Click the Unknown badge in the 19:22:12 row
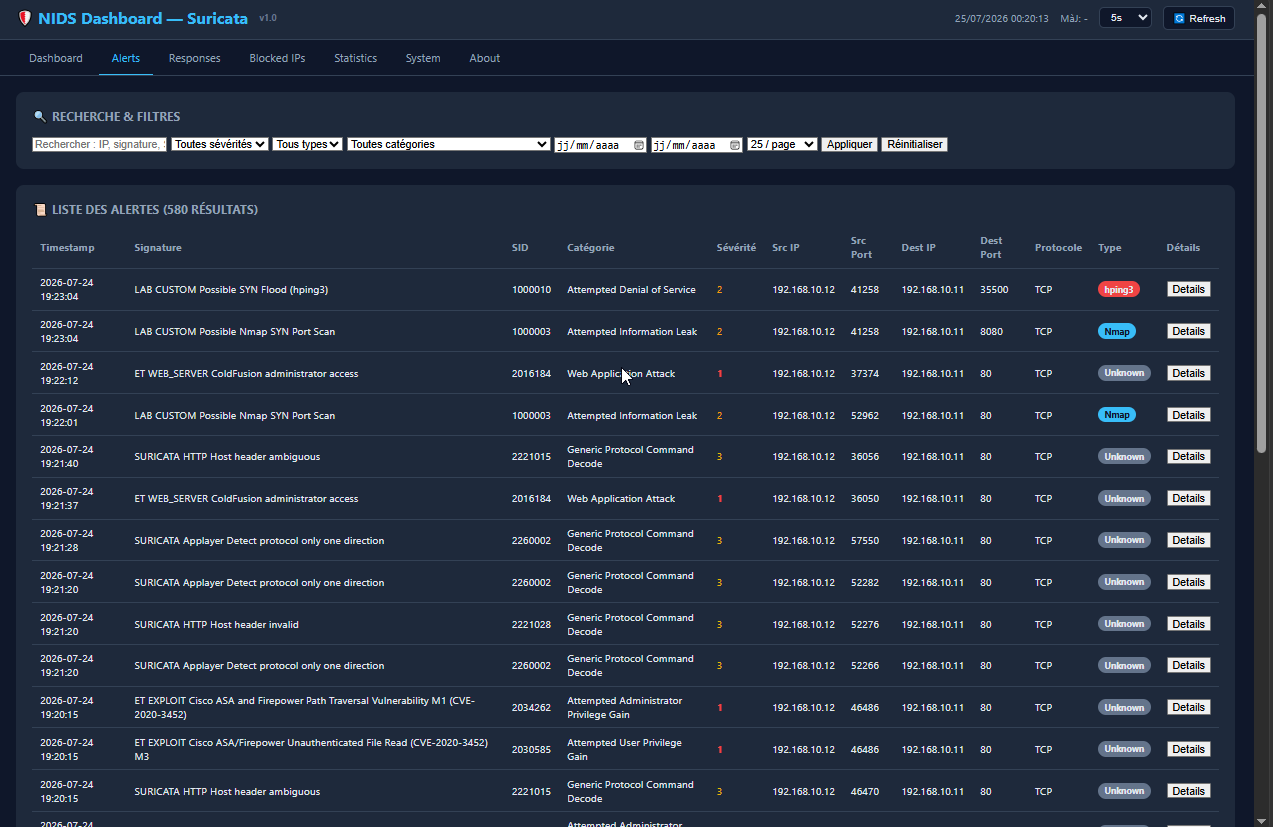The height and width of the screenshot is (827, 1273). coord(1124,373)
